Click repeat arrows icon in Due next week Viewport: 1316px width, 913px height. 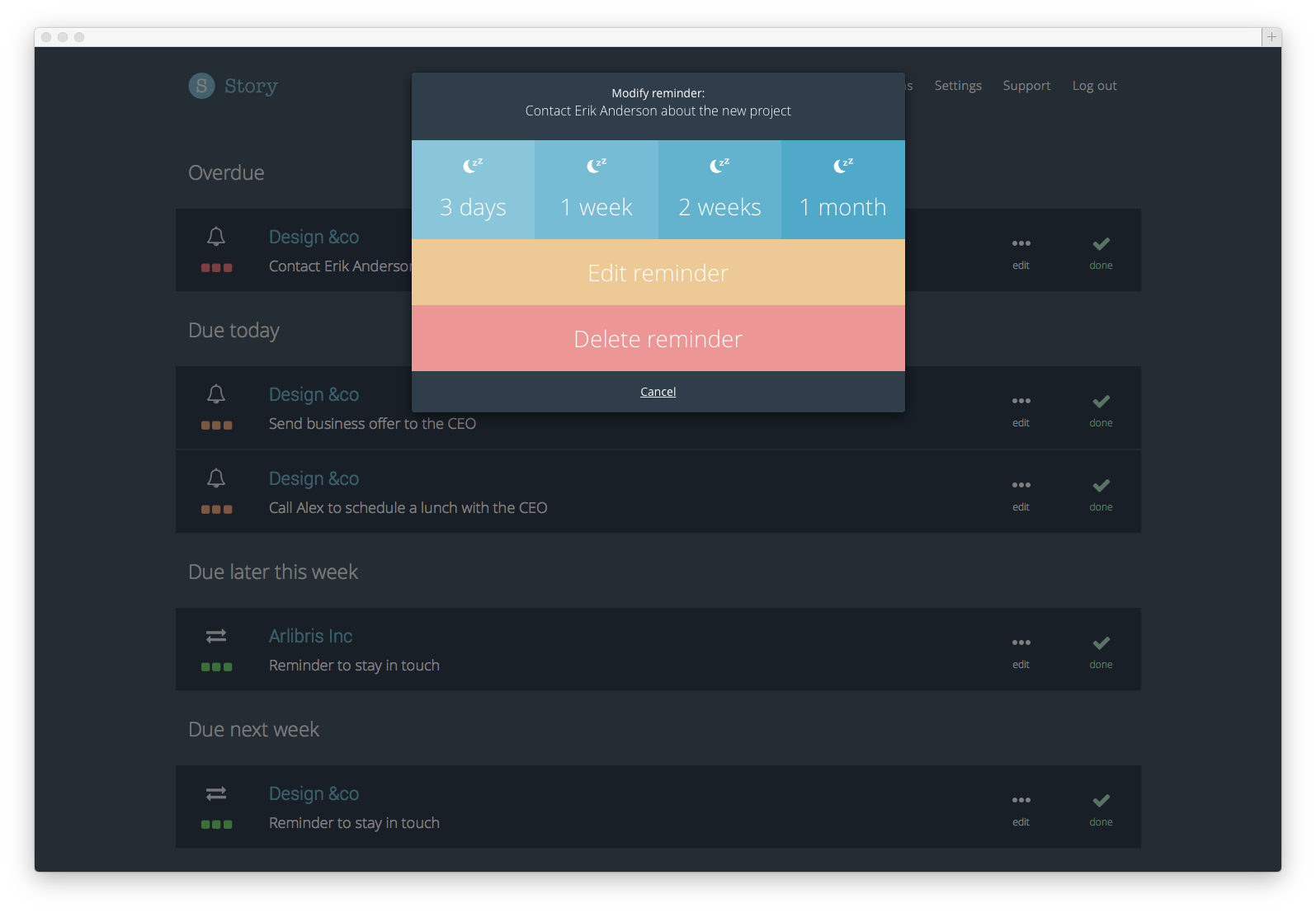click(216, 793)
